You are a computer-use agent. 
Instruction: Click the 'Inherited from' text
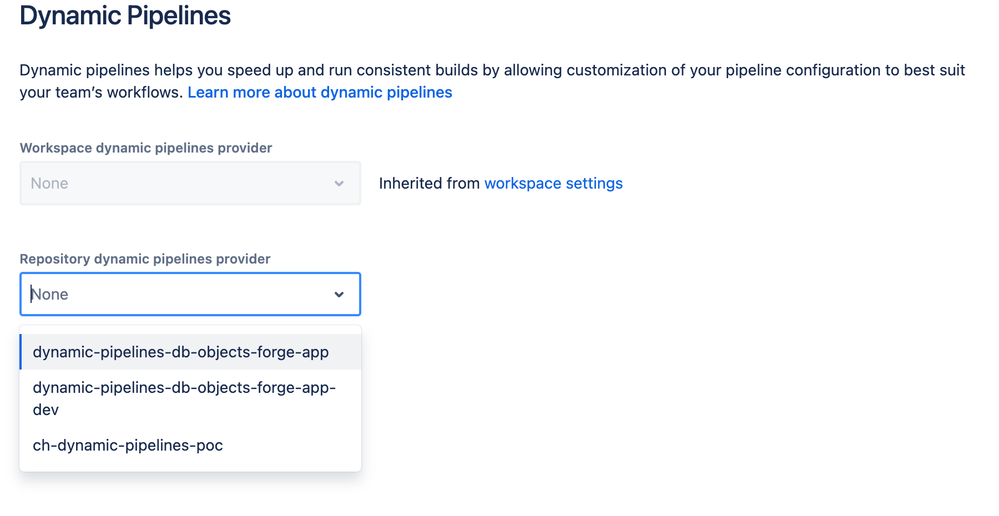(x=429, y=183)
